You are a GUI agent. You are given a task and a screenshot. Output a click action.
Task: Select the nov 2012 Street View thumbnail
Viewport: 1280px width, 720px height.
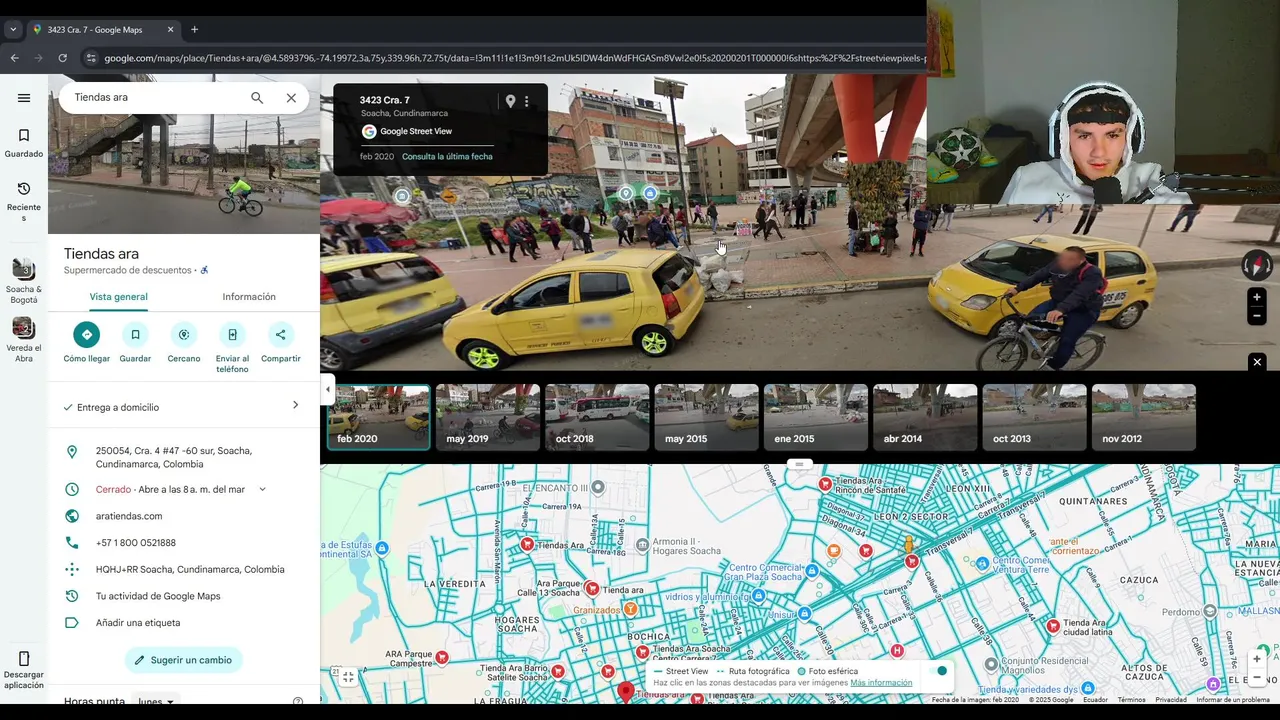pyautogui.click(x=1144, y=417)
